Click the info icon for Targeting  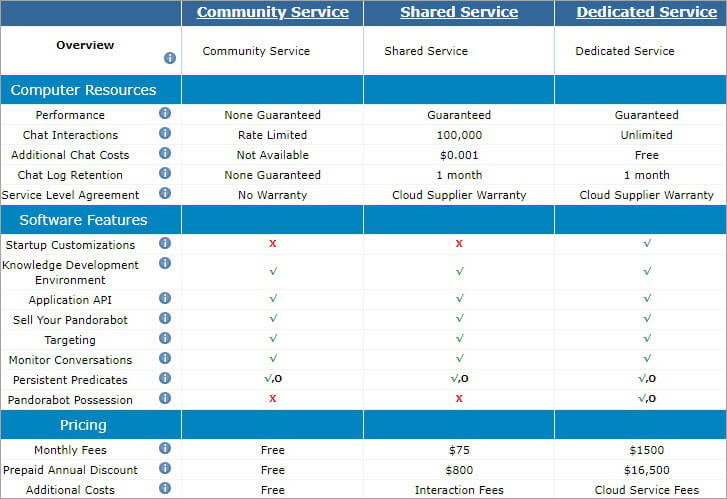[165, 338]
